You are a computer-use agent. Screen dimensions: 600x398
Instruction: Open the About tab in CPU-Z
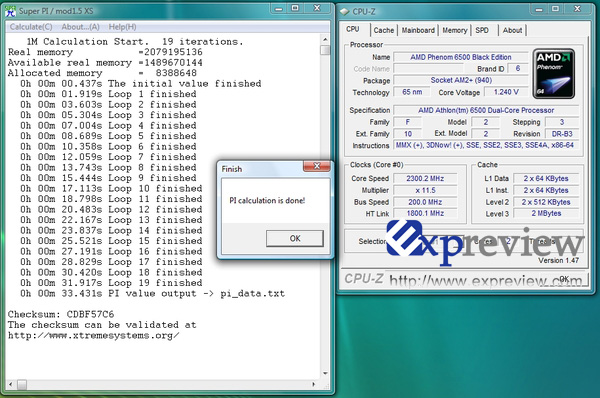pyautogui.click(x=512, y=30)
